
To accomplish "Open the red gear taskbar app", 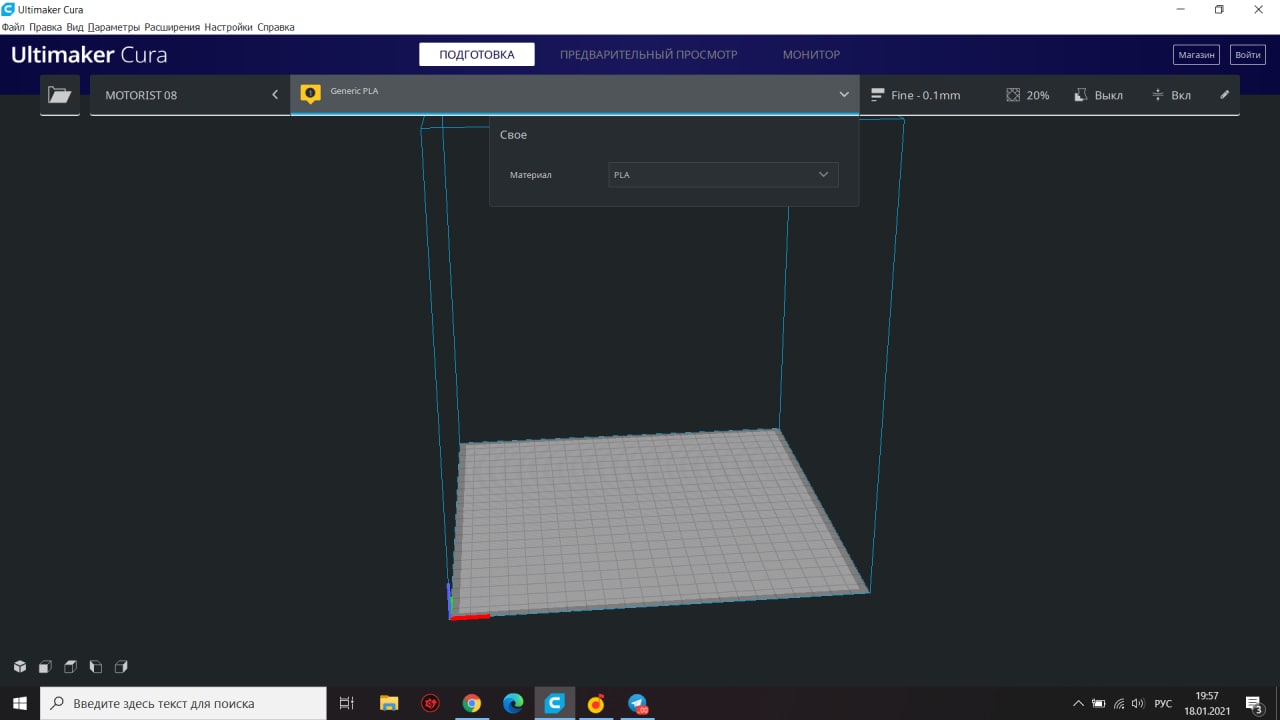I will 431,703.
